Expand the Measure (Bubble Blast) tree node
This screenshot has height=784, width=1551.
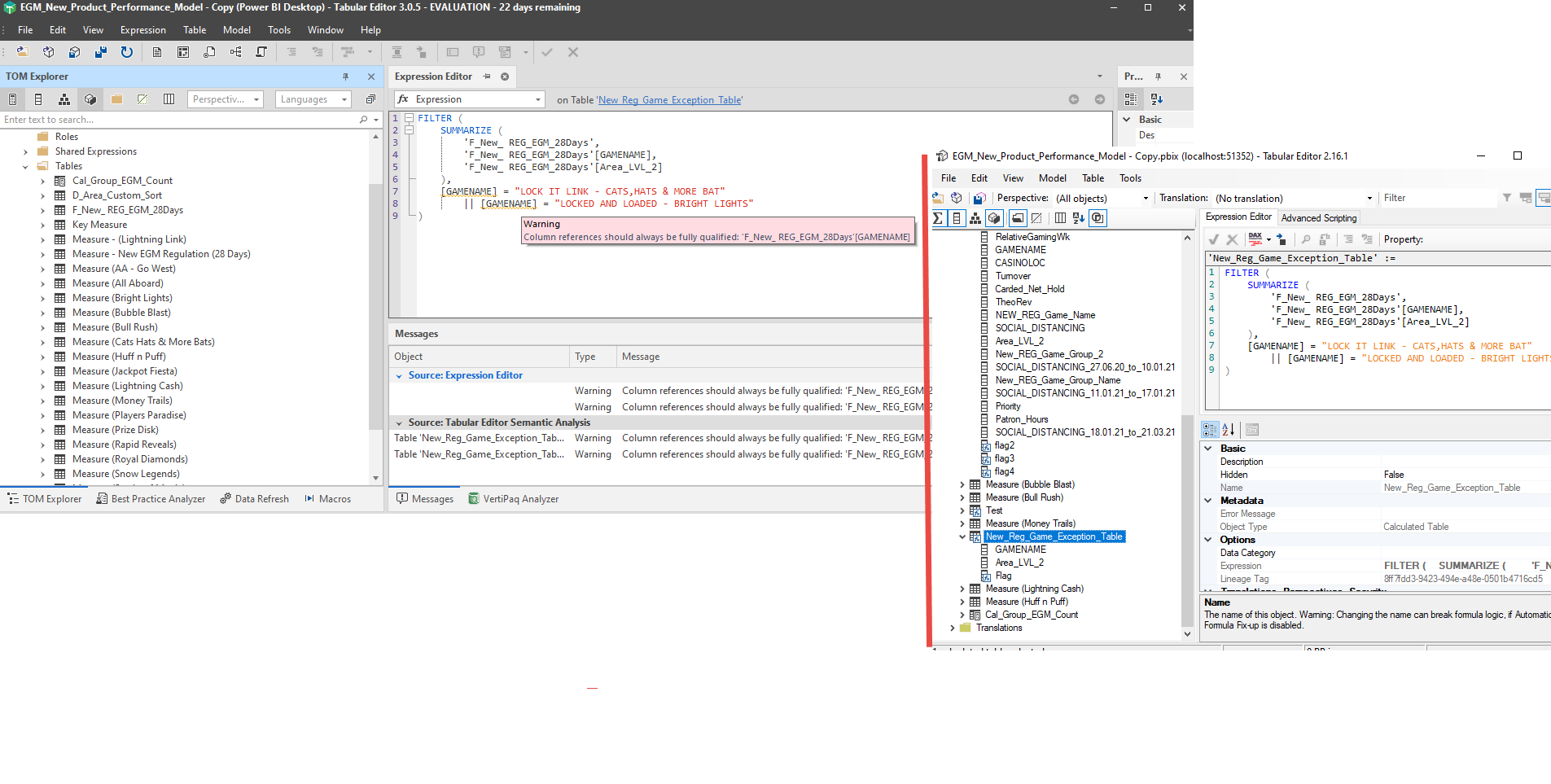962,484
